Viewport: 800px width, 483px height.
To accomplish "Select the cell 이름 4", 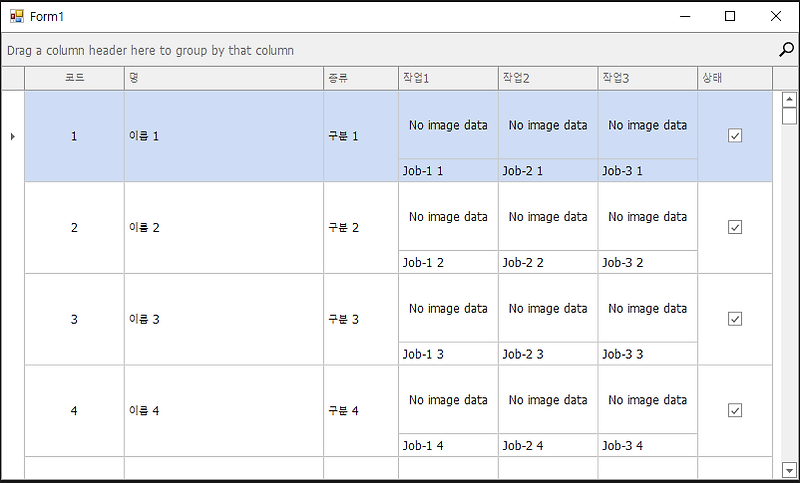I will (x=224, y=411).
